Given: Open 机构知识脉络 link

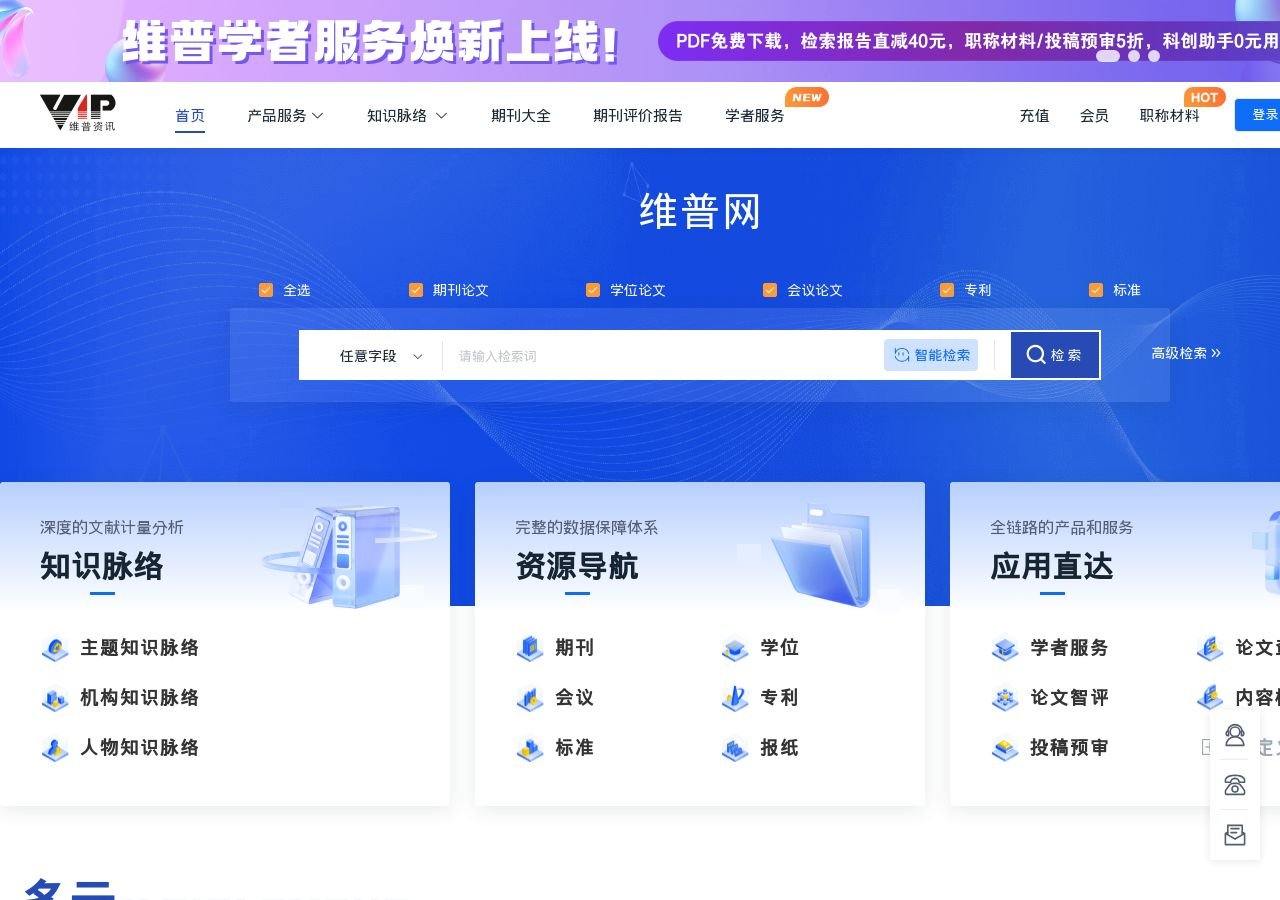Looking at the screenshot, I should 140,698.
